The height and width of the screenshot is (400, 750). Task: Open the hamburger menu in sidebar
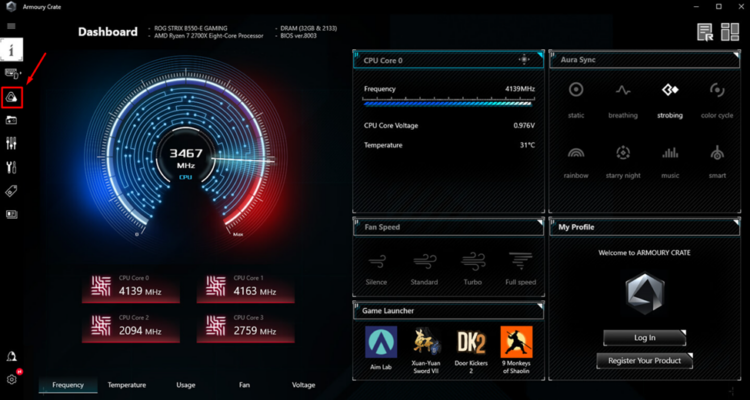[x=11, y=26]
